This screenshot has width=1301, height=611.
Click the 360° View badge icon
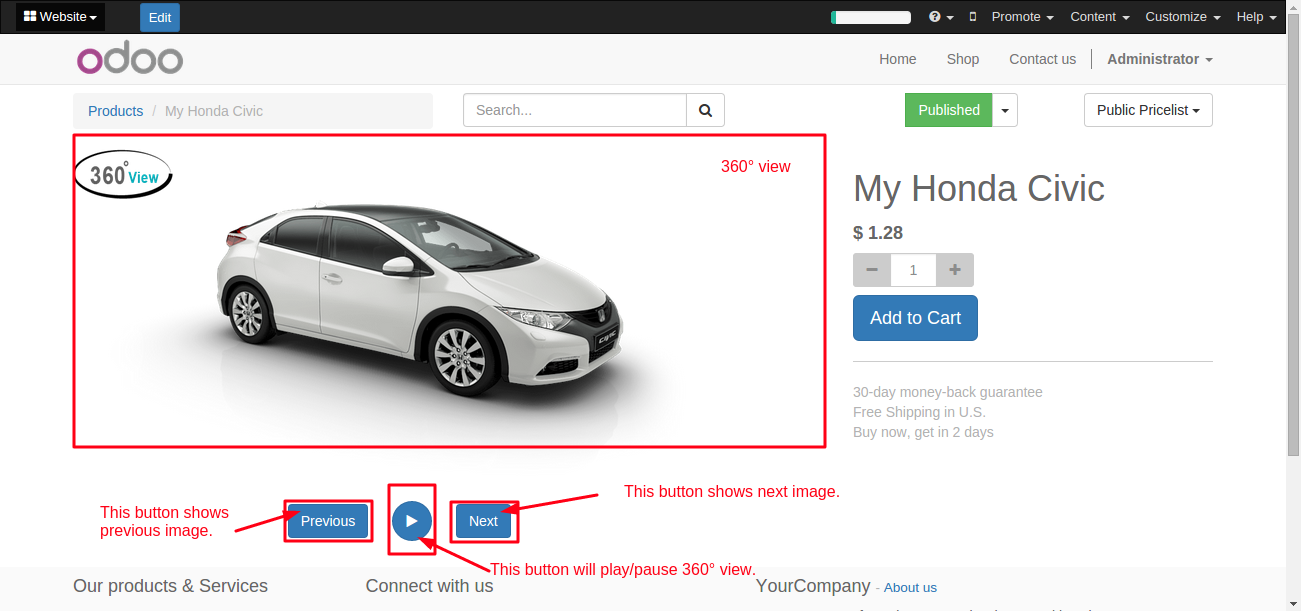[x=123, y=175]
